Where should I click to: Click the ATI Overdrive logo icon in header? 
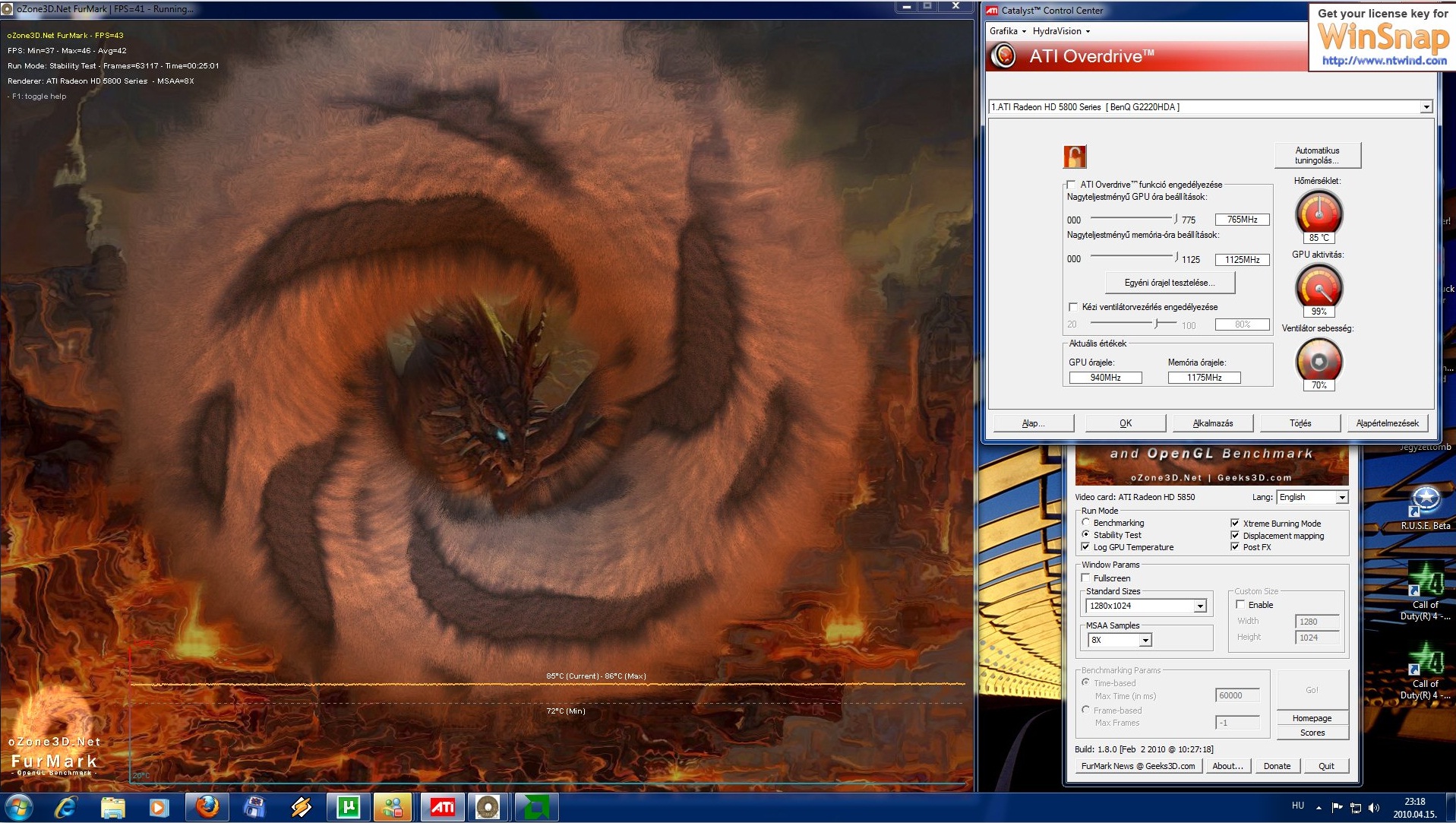[x=1004, y=55]
